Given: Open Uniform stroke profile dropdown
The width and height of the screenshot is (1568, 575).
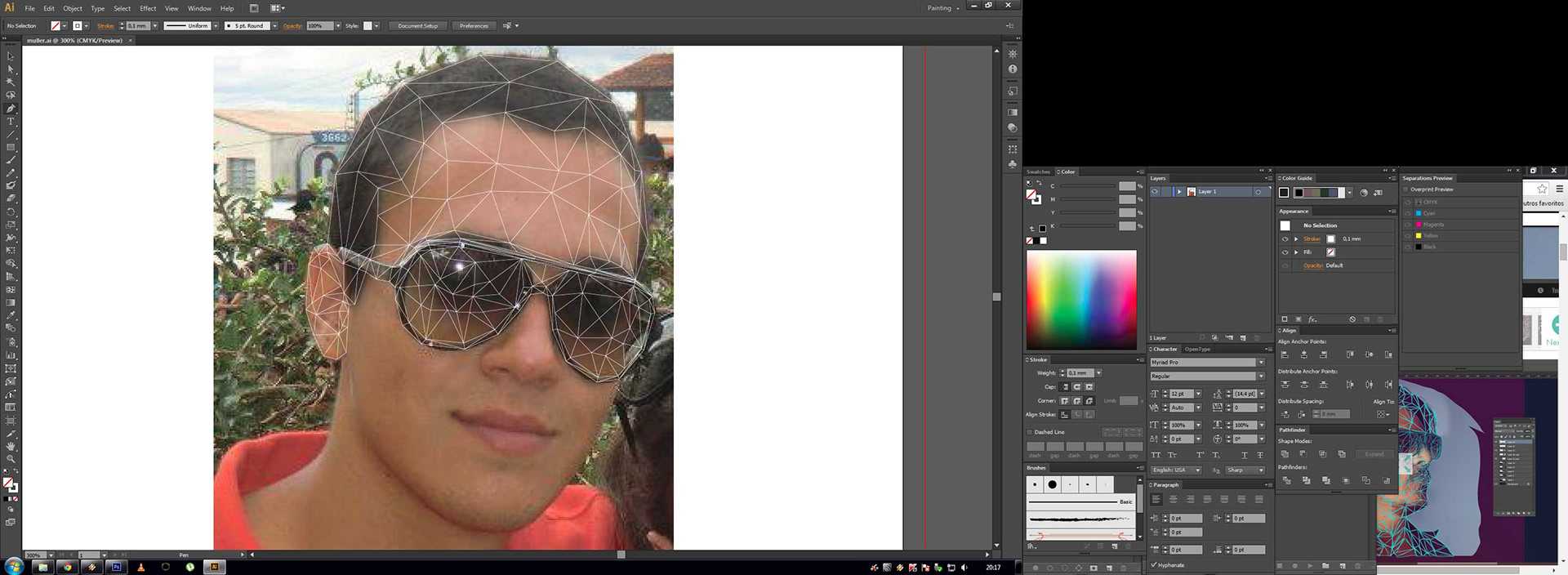Looking at the screenshot, I should (216, 26).
